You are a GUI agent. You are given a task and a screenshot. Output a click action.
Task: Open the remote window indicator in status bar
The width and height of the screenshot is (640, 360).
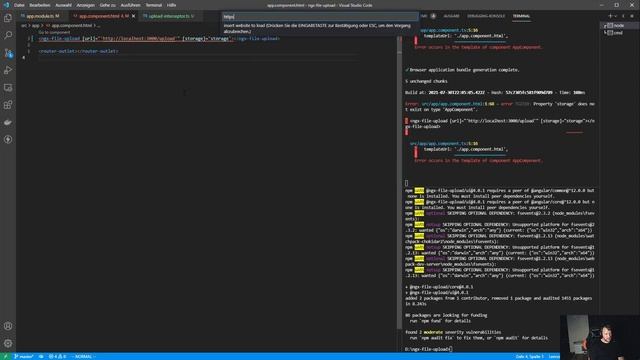(6, 356)
